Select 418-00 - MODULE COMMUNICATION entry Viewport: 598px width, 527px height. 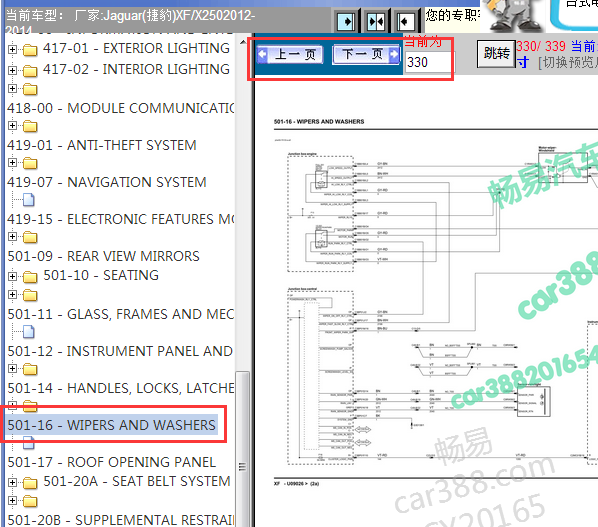coord(121,108)
